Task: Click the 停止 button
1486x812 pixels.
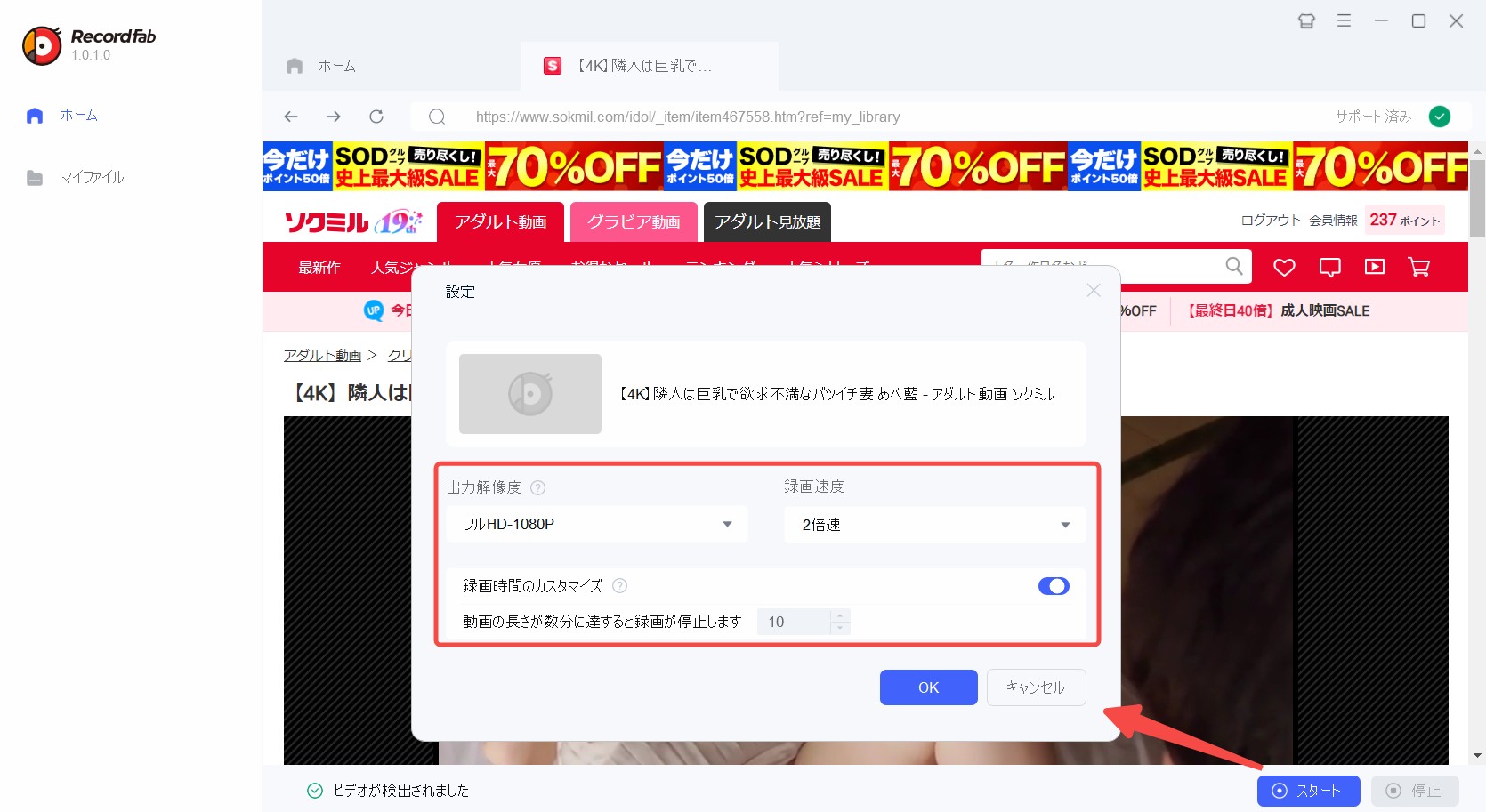Action: [x=1415, y=791]
